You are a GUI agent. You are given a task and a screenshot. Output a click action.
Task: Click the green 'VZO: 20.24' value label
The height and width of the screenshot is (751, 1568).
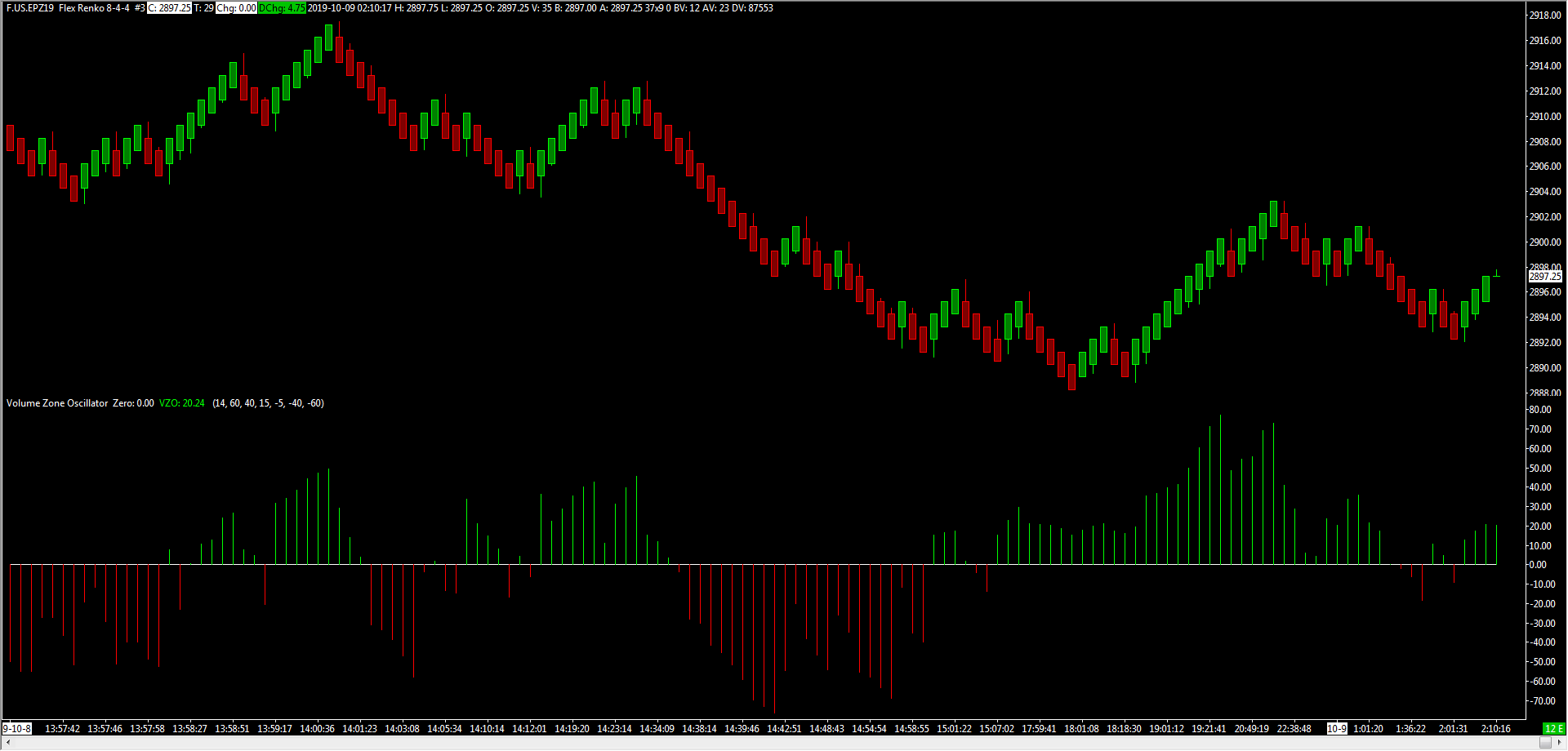(x=181, y=403)
